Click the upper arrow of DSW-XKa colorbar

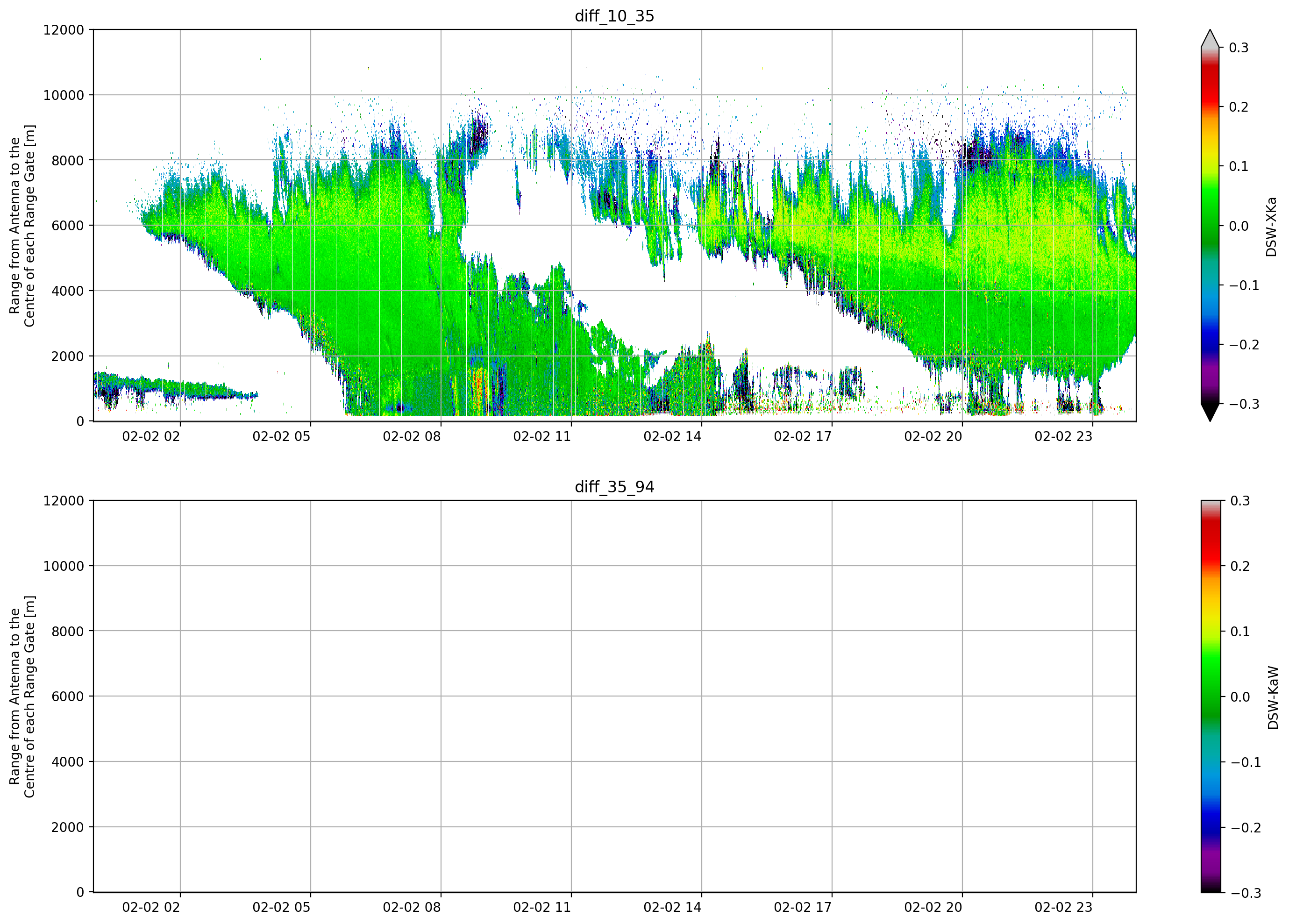click(1210, 39)
